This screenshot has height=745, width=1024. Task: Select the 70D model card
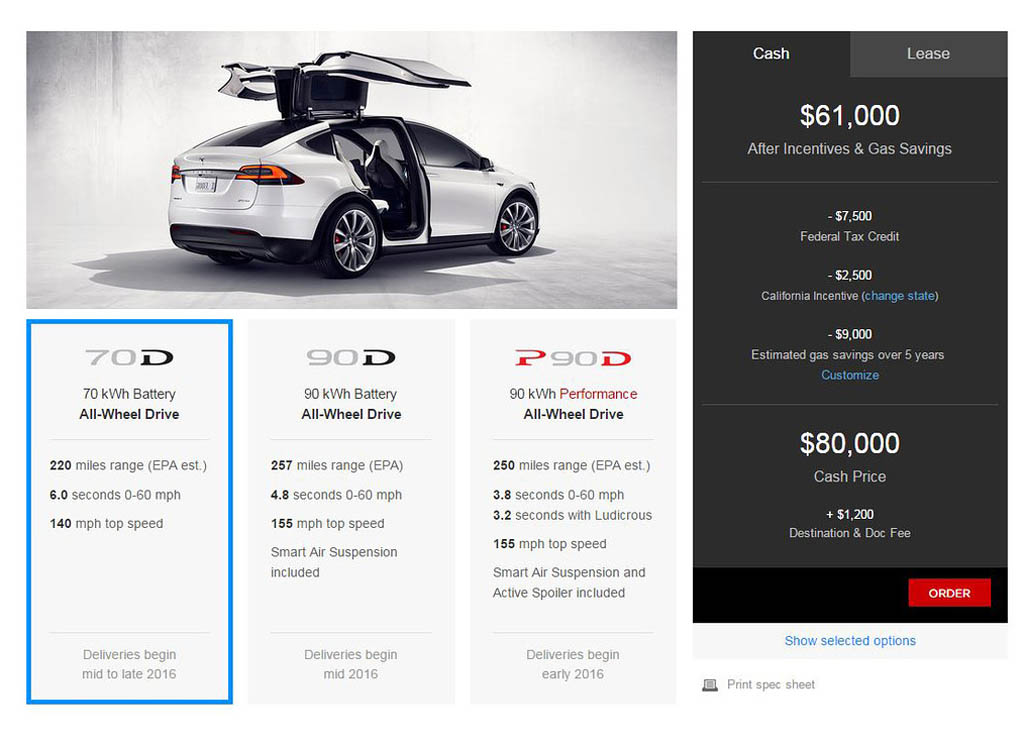(x=129, y=511)
